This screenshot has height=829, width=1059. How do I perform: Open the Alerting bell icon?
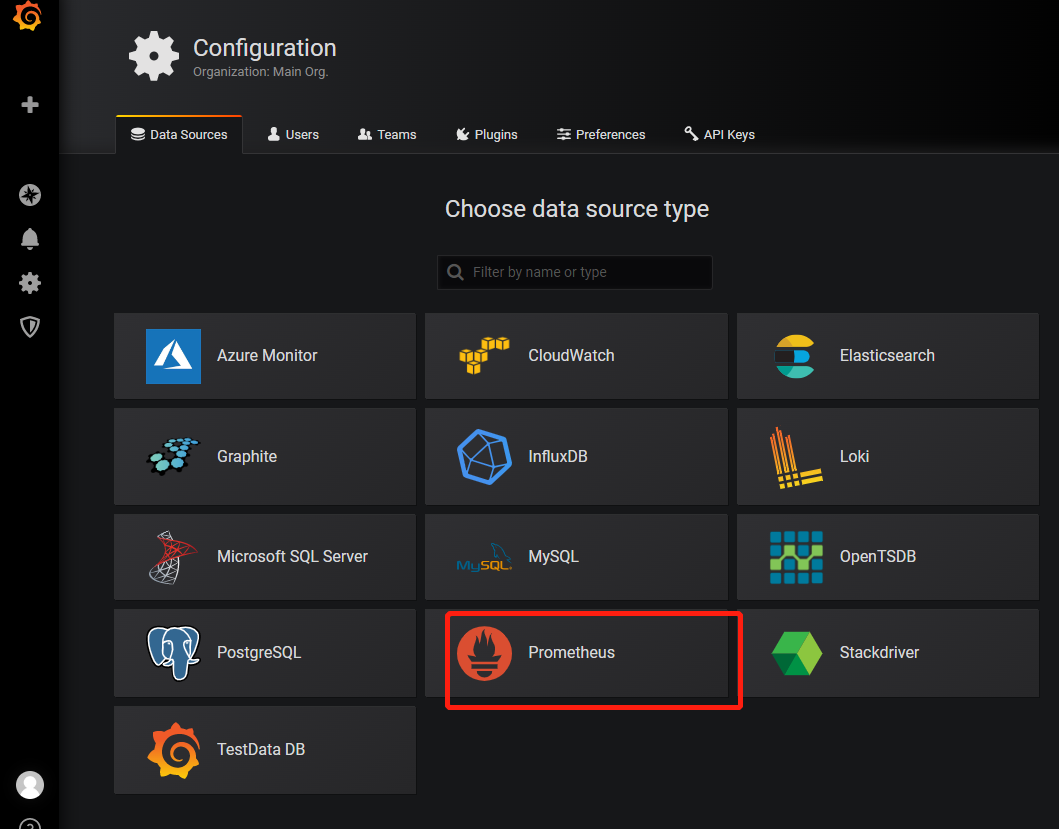[30, 238]
